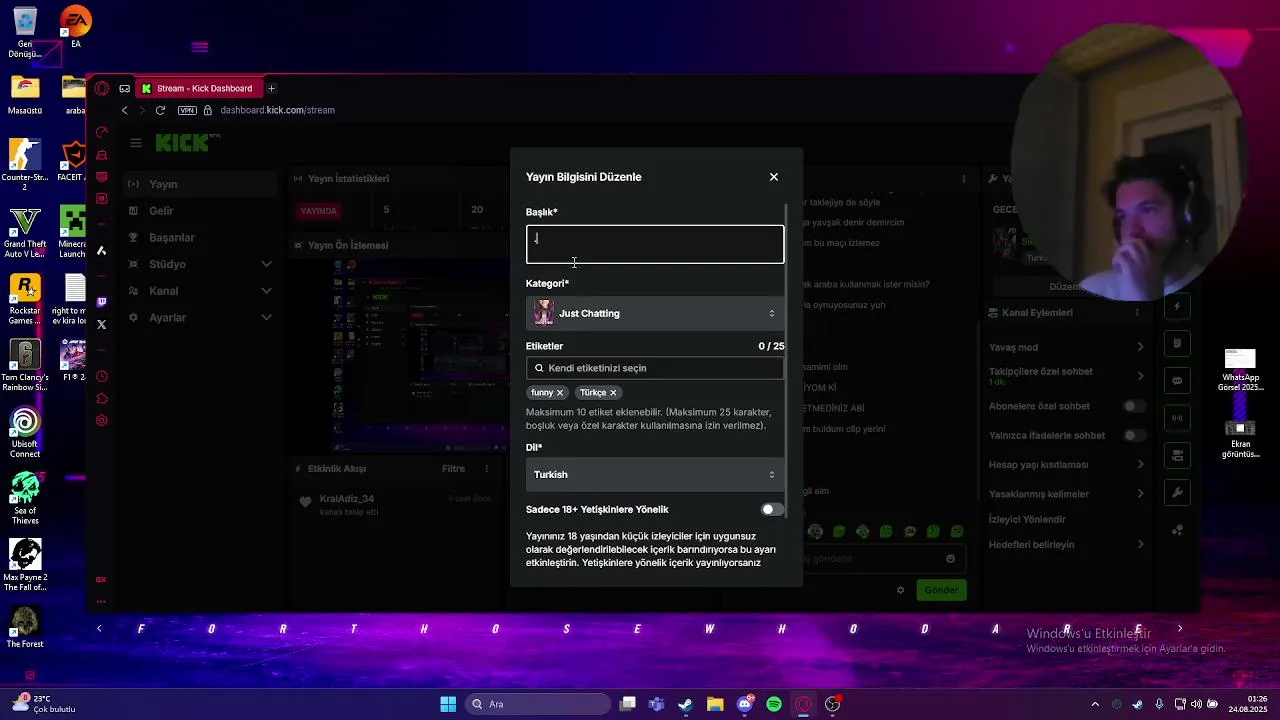The width and height of the screenshot is (1280, 720).
Task: Open Başarılar in the Kick sidebar
Action: coord(200,238)
